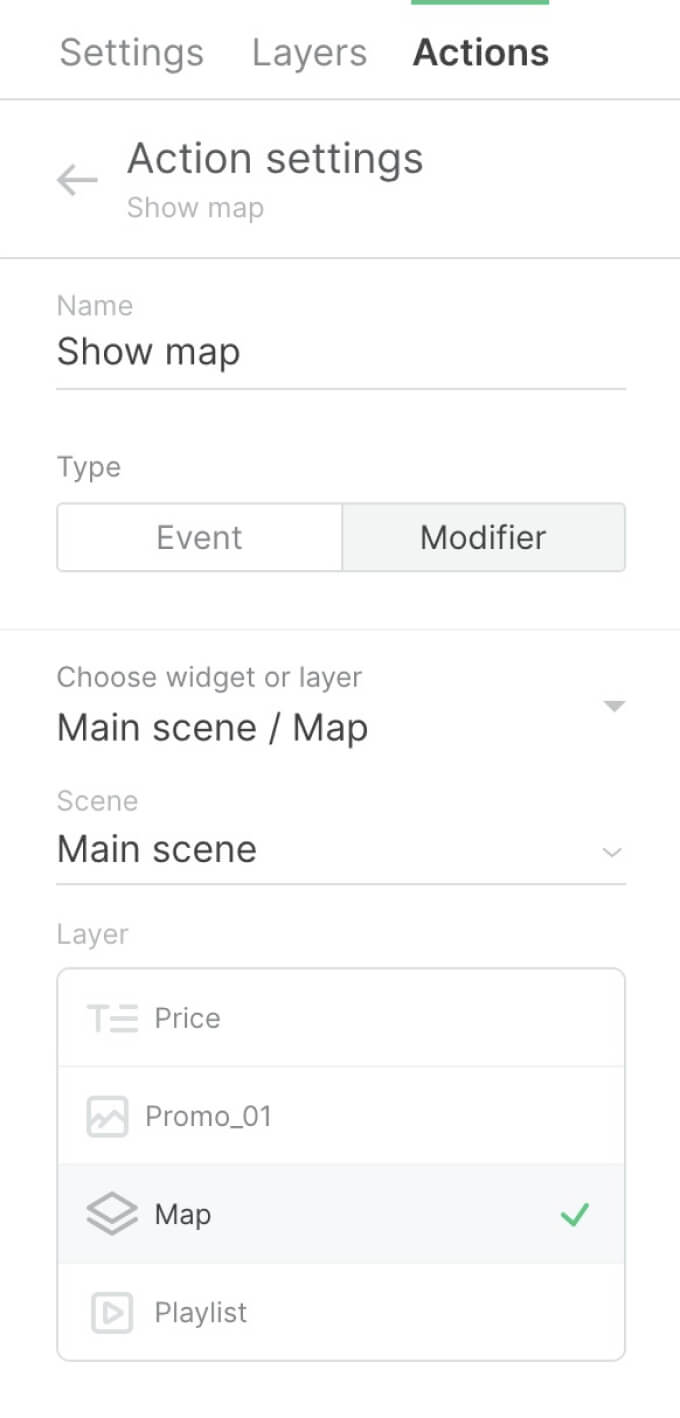Select the Event type option
This screenshot has height=1418, width=680.
pyautogui.click(x=199, y=538)
